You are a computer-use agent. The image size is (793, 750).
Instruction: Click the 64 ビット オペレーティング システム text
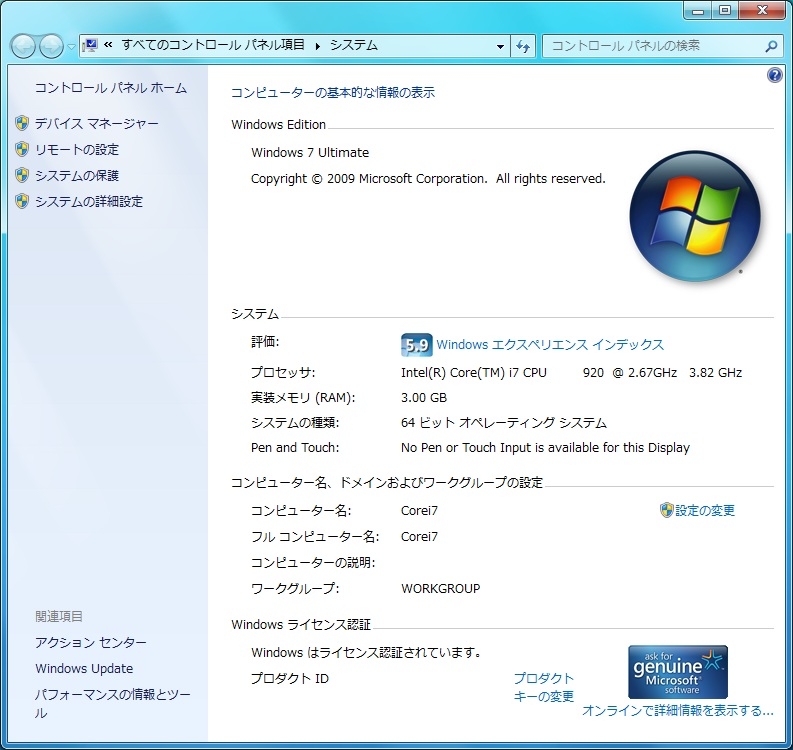tap(504, 423)
